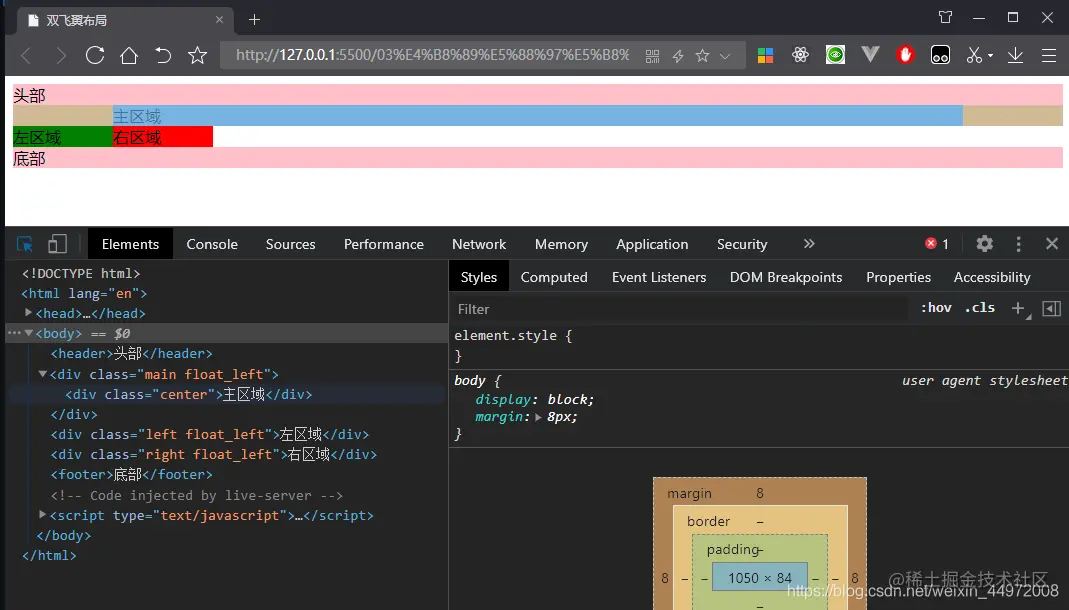Collapse the body element node
Screen dimensions: 1069x610
(x=29, y=333)
